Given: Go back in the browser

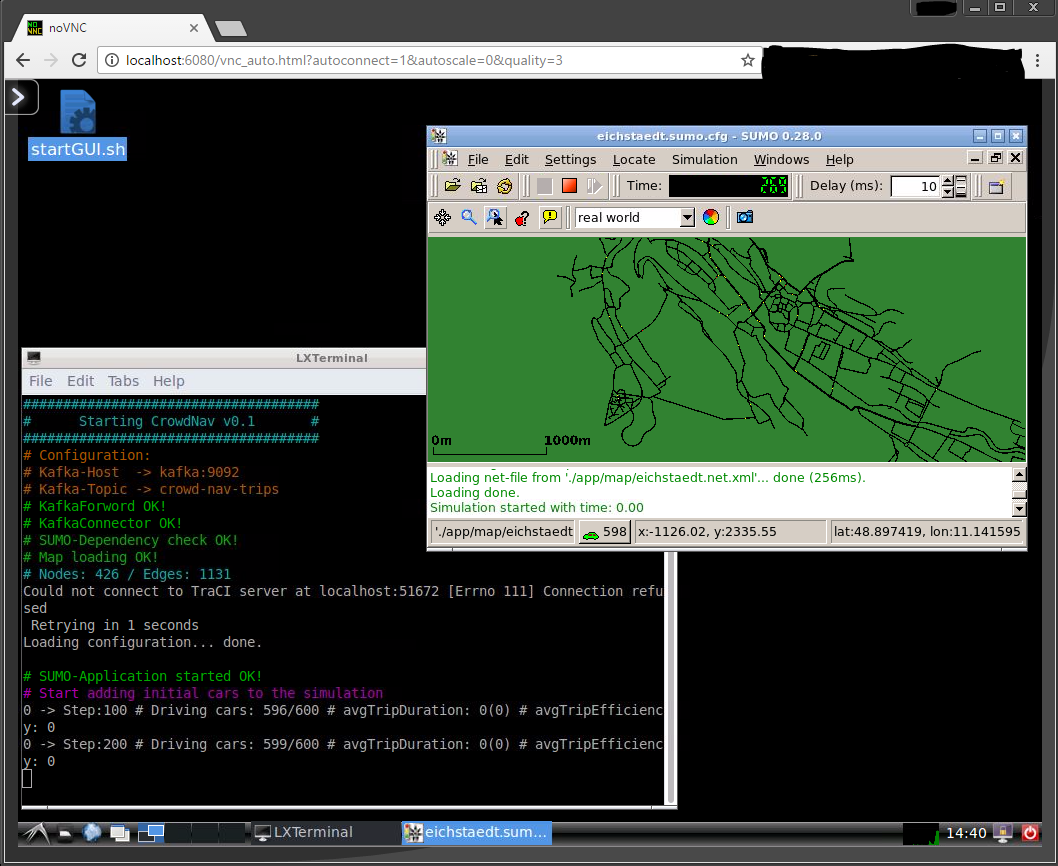Looking at the screenshot, I should 23,60.
